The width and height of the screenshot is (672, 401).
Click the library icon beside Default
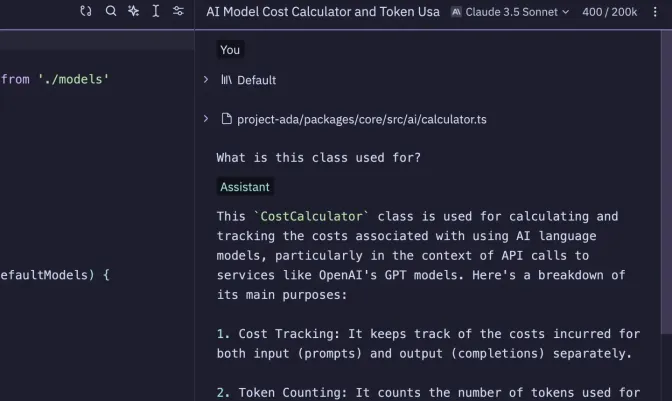[x=226, y=80]
